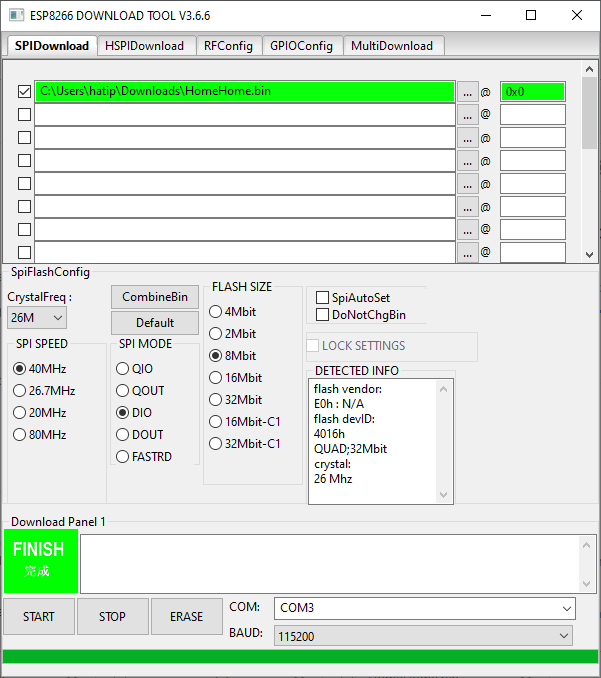Open the CrystalFreq 26M dropdown
The height and width of the screenshot is (678, 601).
click(36, 318)
